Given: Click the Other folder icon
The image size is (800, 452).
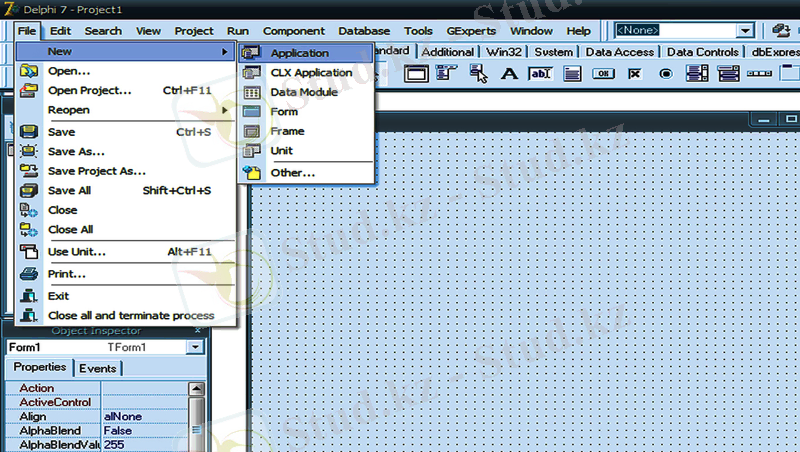Looking at the screenshot, I should [252, 172].
